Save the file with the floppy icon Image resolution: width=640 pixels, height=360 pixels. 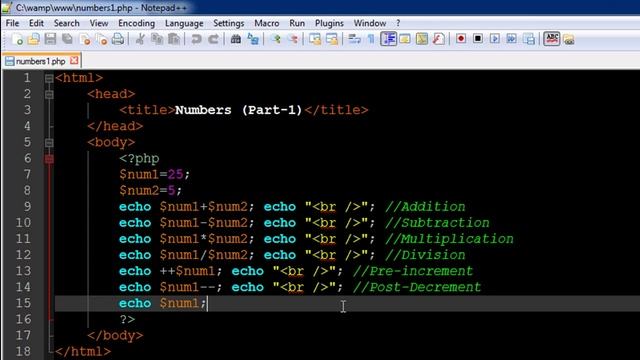pyautogui.click(x=50, y=39)
